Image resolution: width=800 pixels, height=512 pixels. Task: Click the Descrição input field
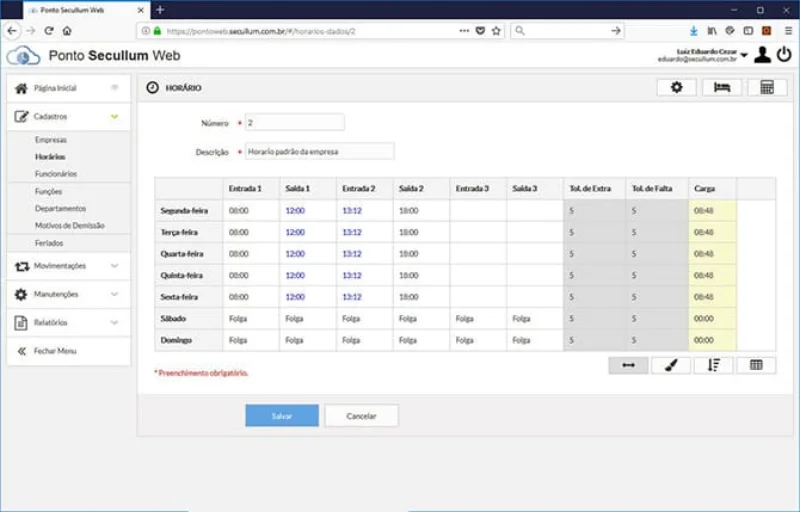[x=318, y=151]
